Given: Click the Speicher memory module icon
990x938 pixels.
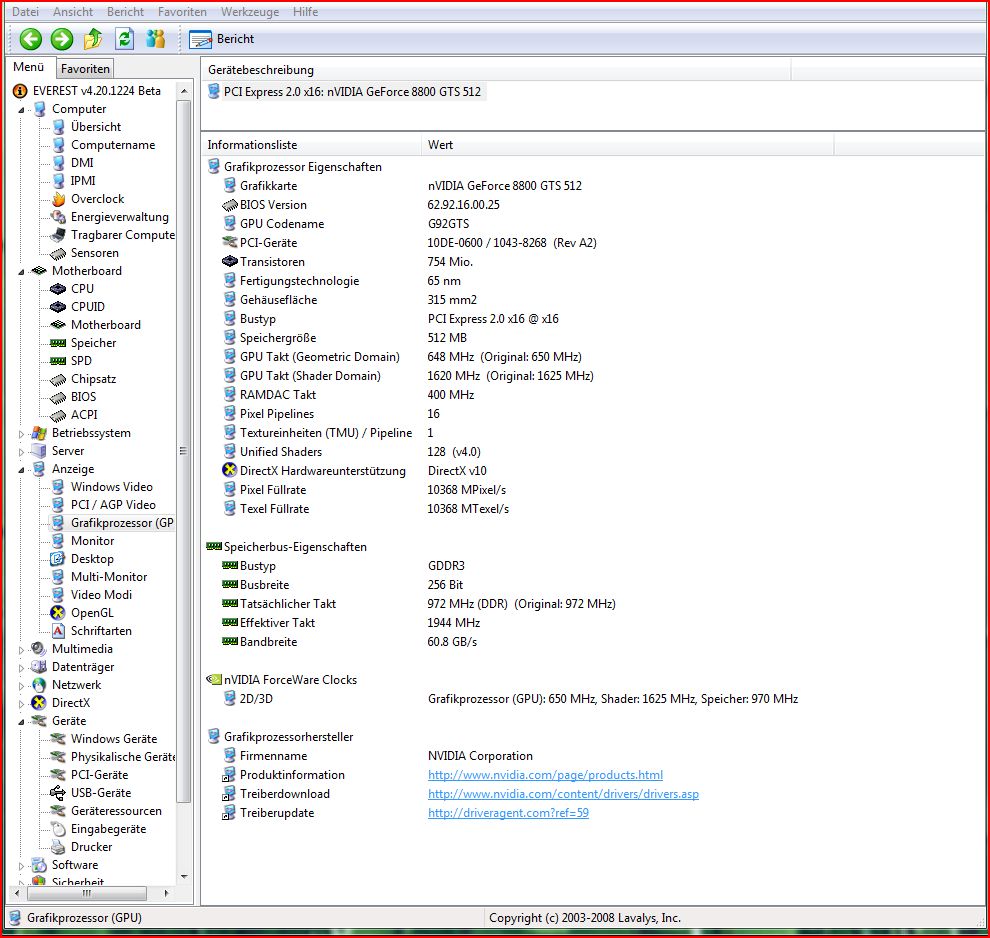Looking at the screenshot, I should pyautogui.click(x=58, y=343).
